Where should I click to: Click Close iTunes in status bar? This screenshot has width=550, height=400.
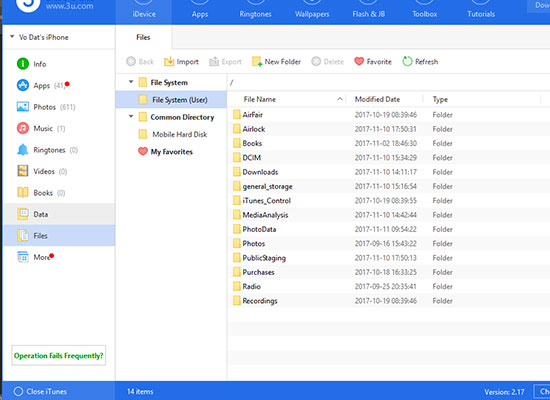click(x=40, y=392)
